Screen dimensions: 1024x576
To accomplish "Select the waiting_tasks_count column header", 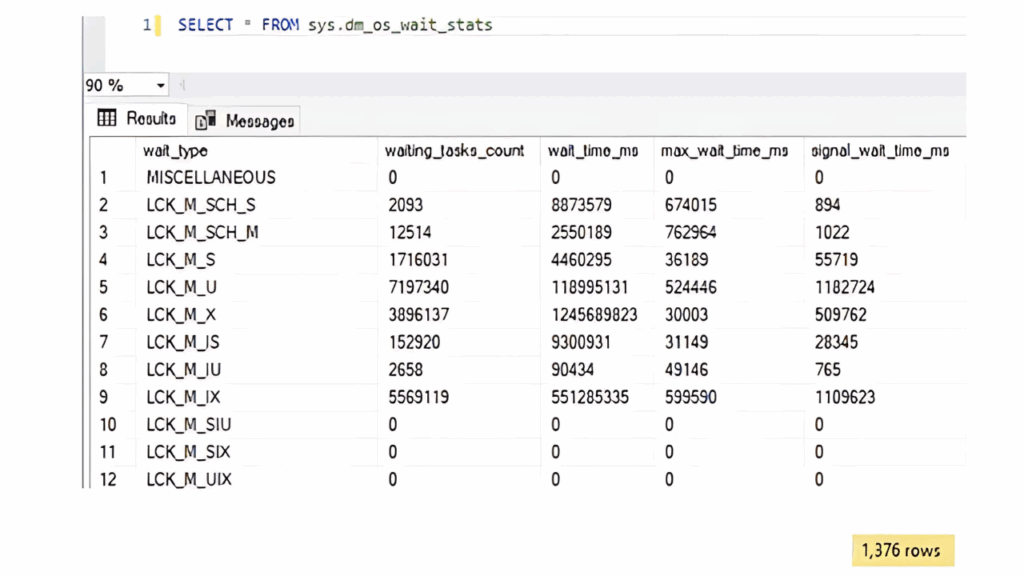I will point(452,151).
